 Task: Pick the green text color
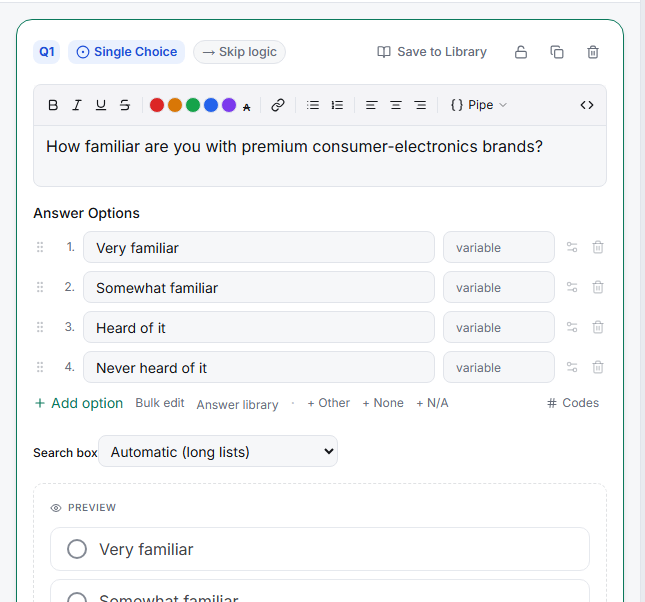pos(193,105)
